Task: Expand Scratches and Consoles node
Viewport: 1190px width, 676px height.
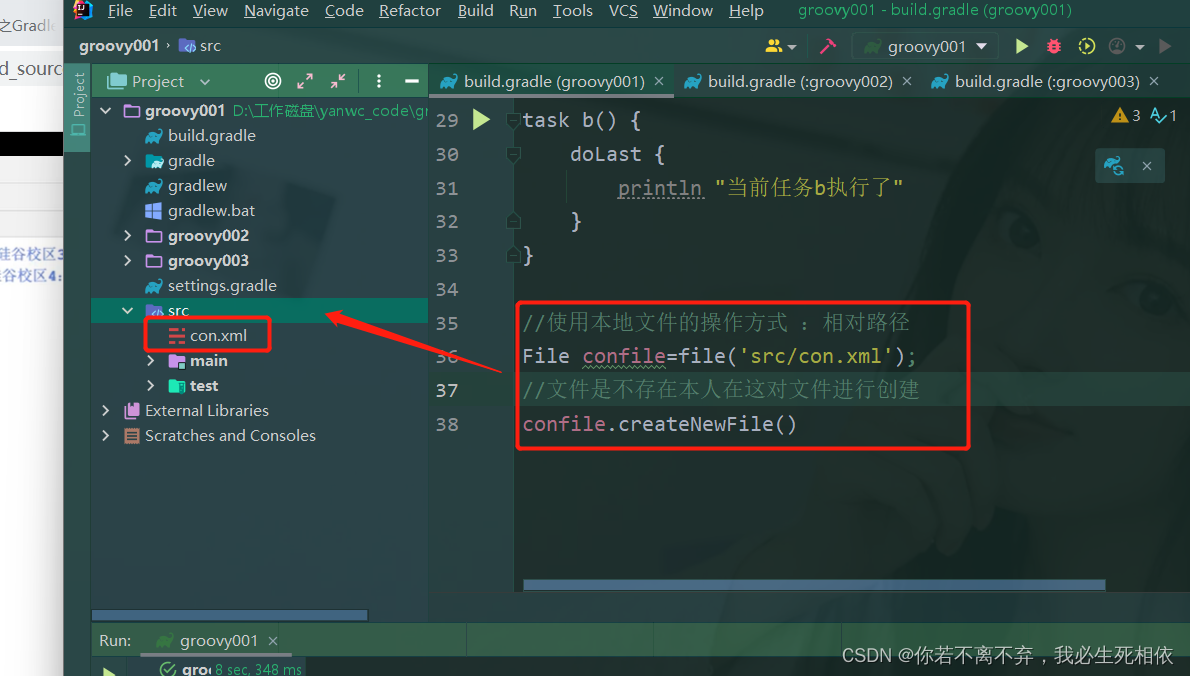Action: click(x=105, y=435)
